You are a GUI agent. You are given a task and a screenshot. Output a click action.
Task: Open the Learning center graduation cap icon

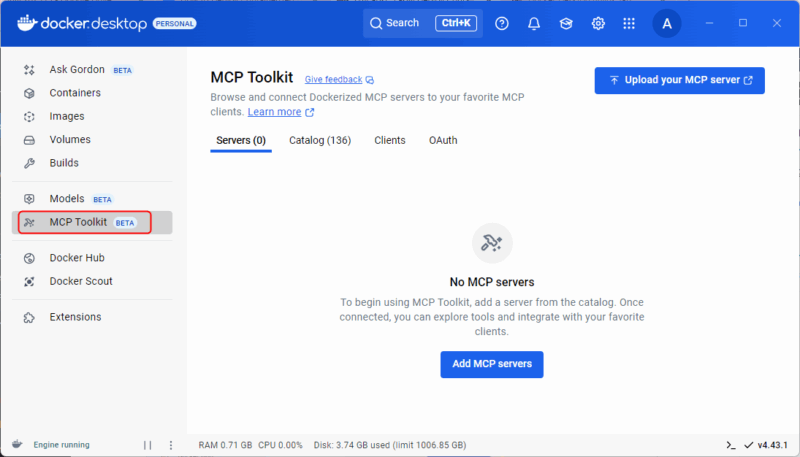pos(566,23)
